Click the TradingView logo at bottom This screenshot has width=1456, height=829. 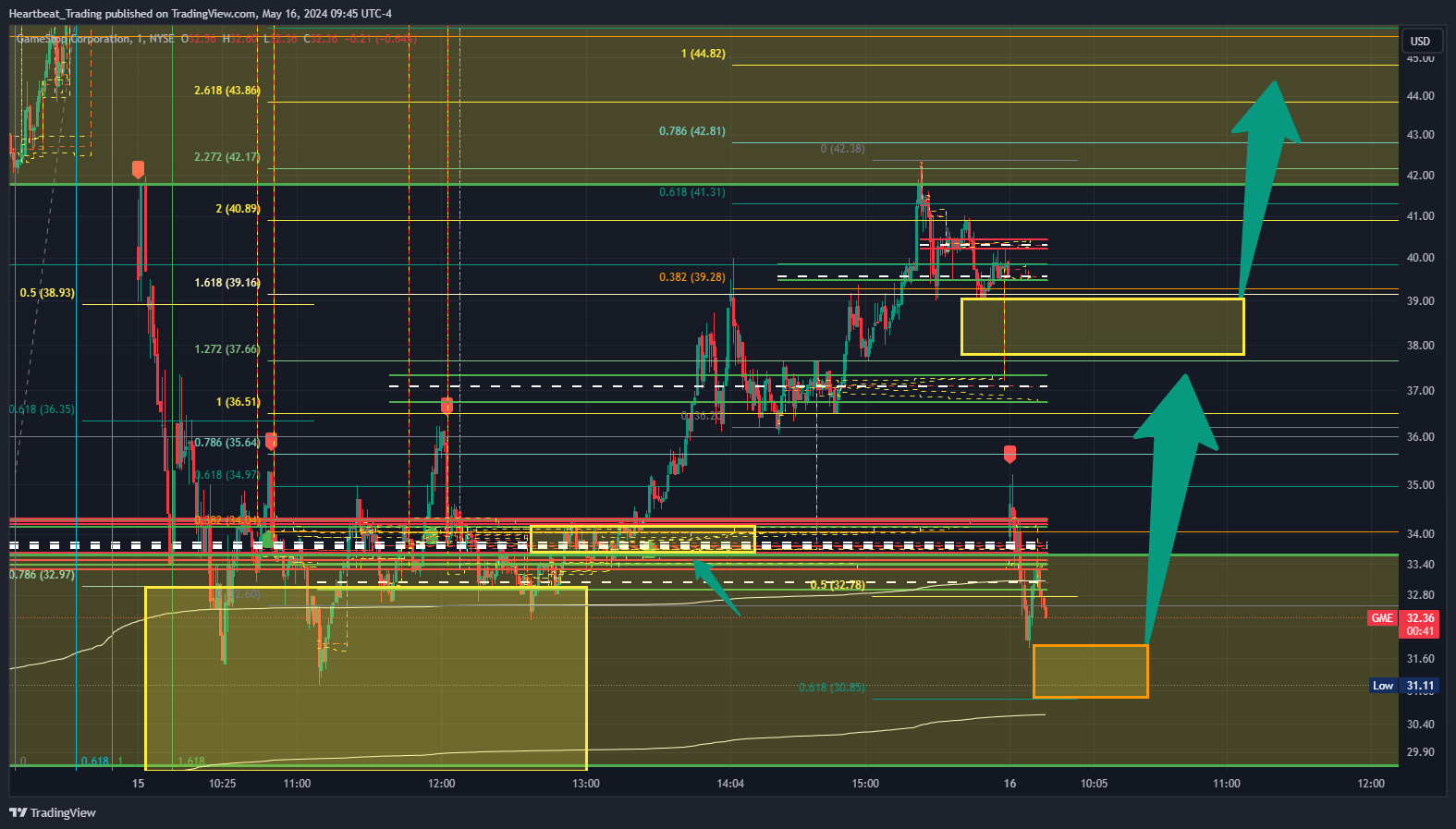pyautogui.click(x=53, y=812)
